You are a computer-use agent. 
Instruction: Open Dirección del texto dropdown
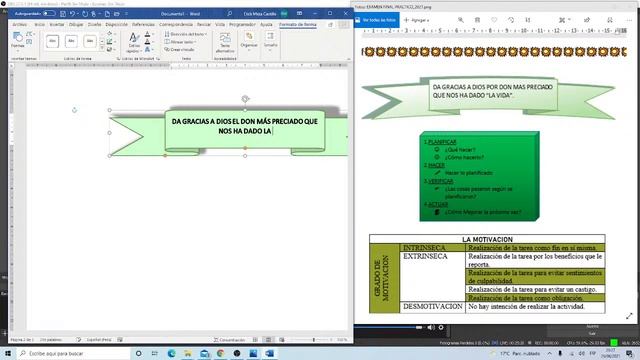point(185,34)
